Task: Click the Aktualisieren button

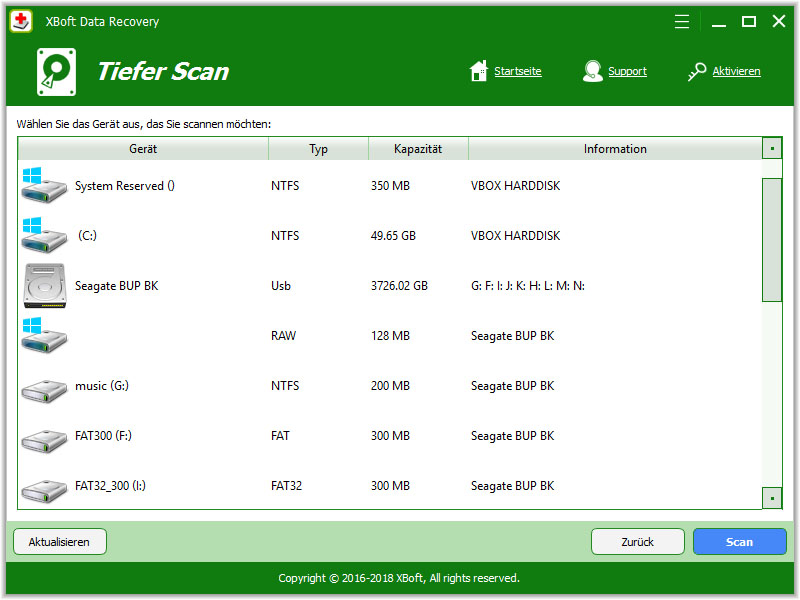Action: [60, 542]
